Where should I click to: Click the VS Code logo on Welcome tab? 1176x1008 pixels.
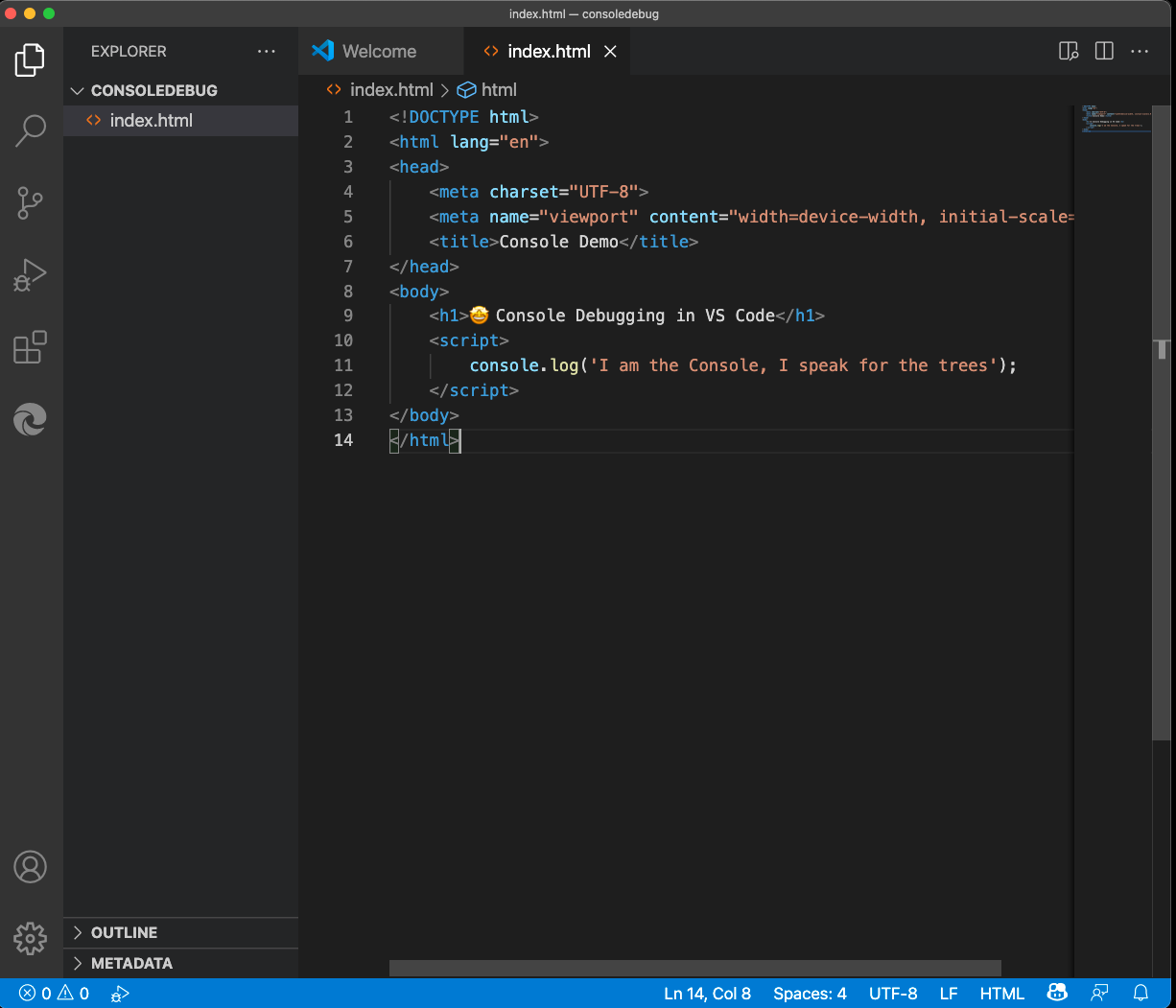pos(323,51)
